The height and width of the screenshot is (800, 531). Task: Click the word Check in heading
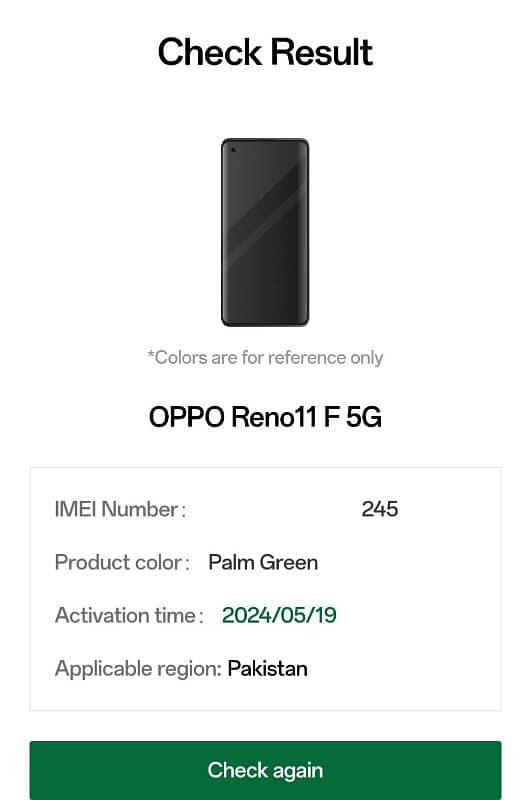point(210,53)
